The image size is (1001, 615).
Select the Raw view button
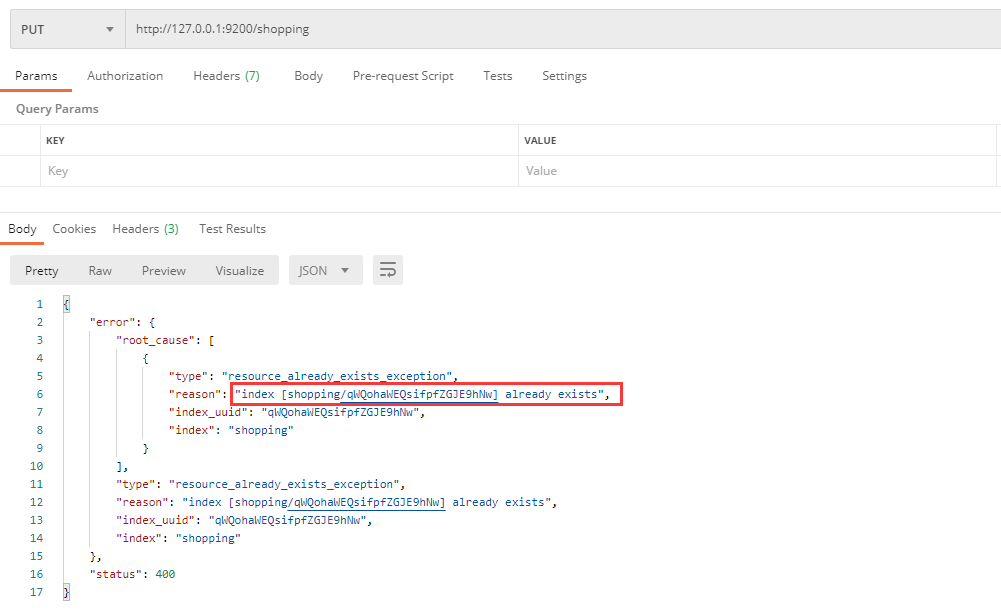(x=100, y=271)
